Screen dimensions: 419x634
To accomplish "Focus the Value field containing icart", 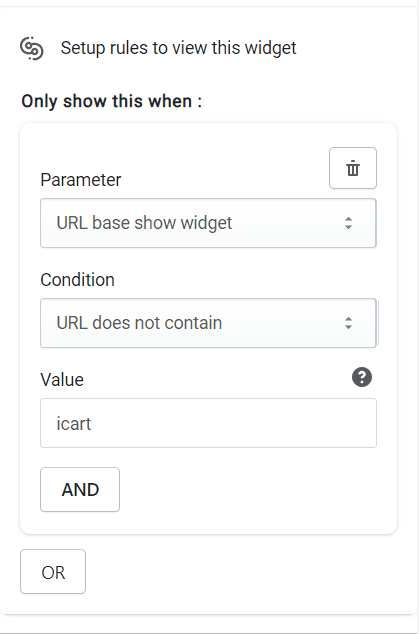I will [208, 423].
